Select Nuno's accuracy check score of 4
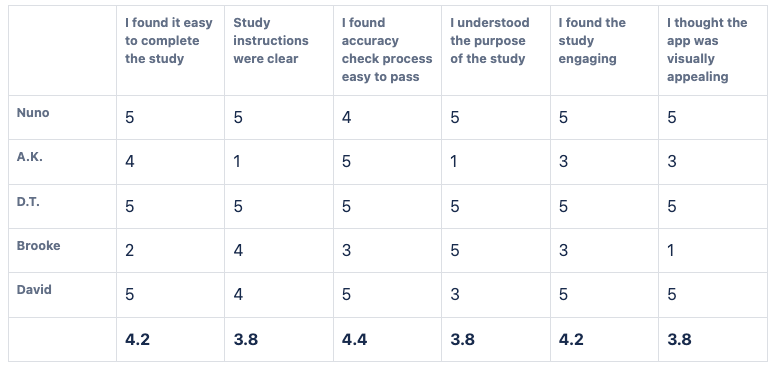 click(x=346, y=118)
